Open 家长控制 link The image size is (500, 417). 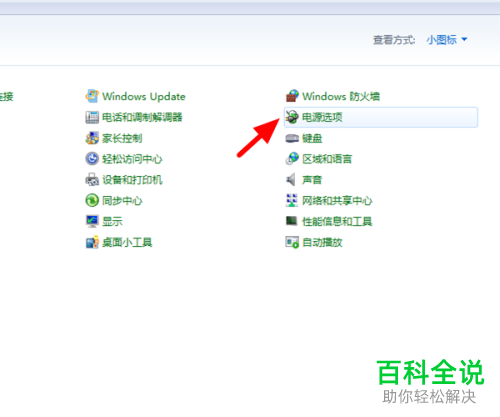[122, 138]
